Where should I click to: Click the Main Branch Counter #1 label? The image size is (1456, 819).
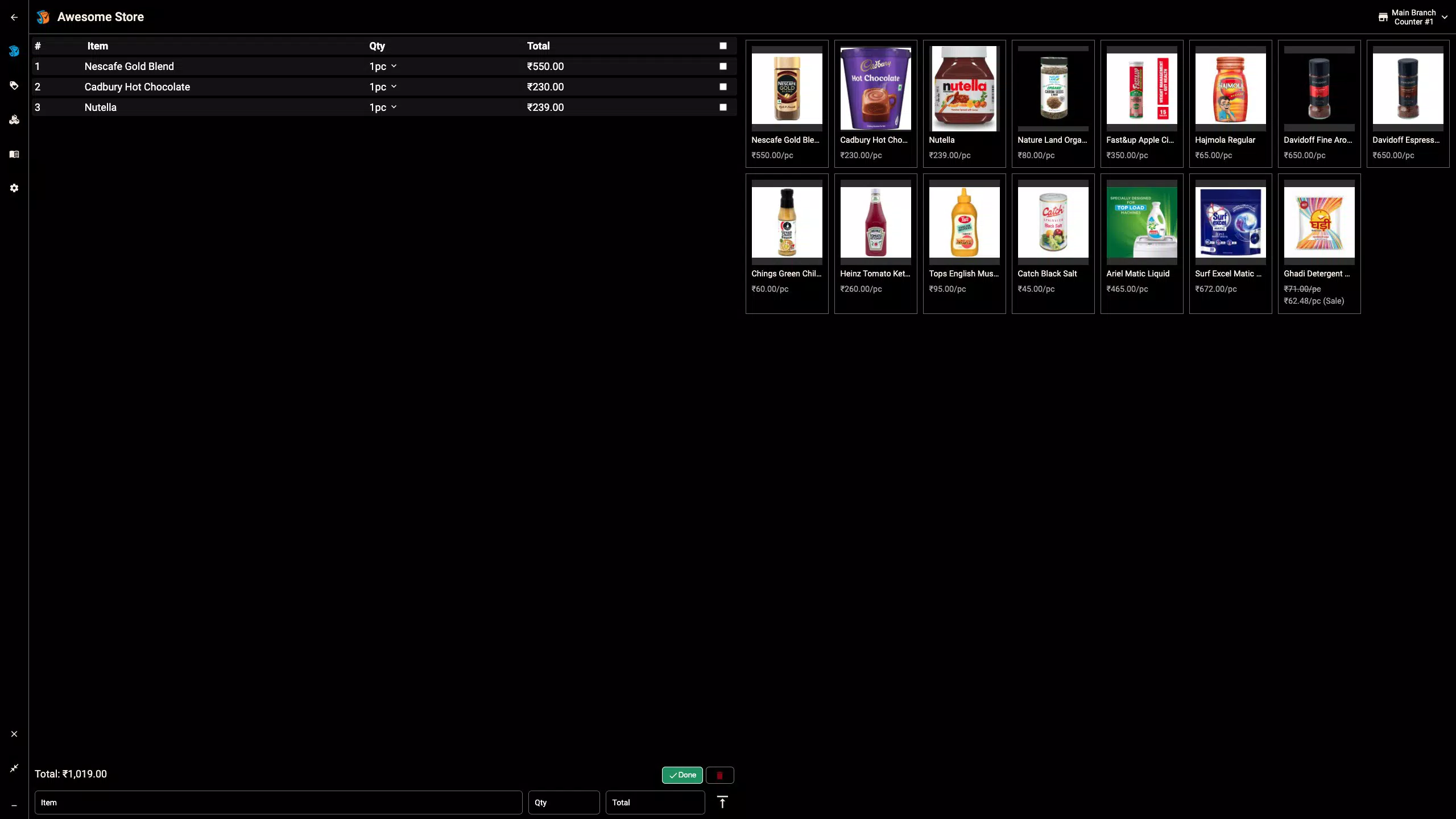point(1413,17)
